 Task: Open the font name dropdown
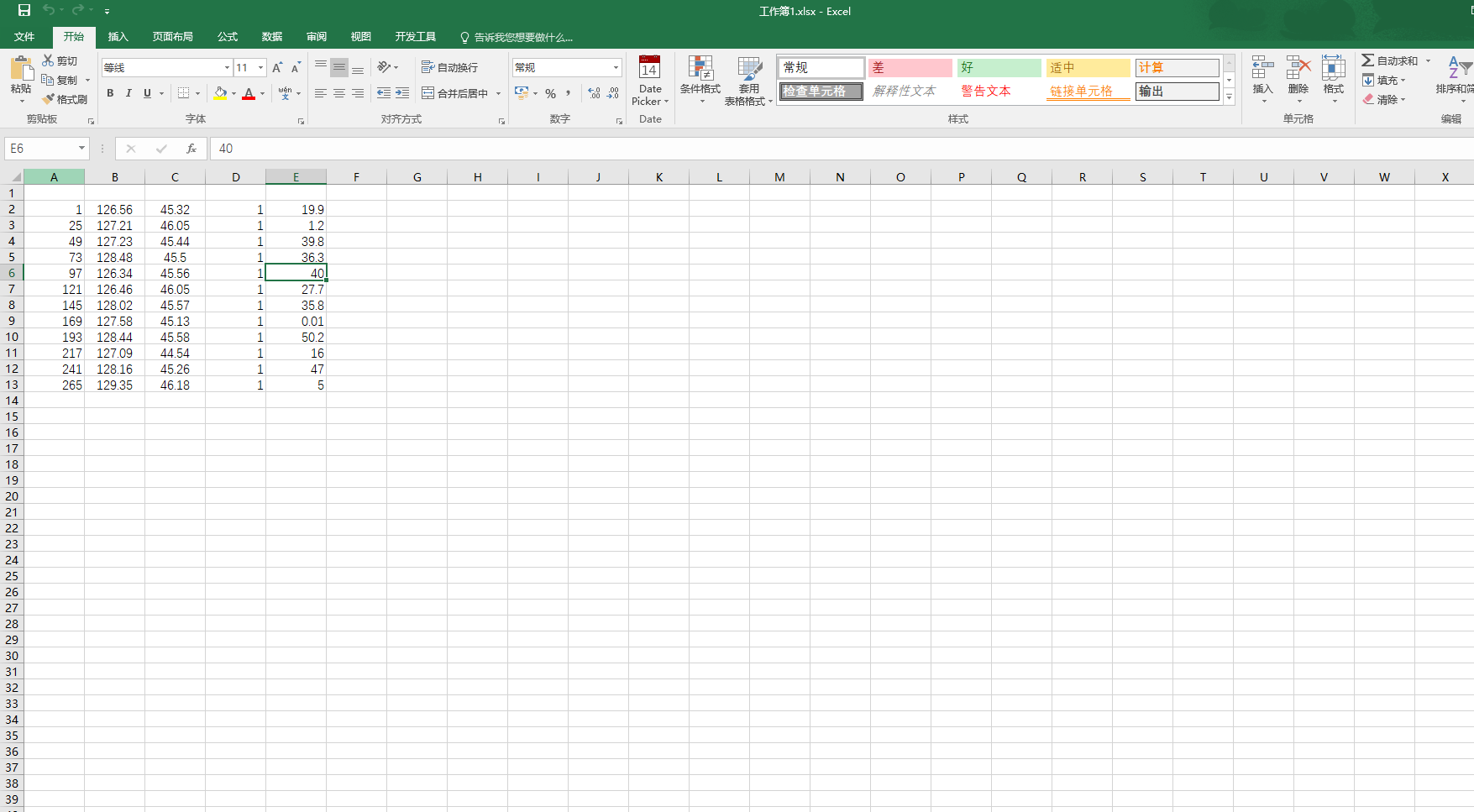click(x=227, y=67)
